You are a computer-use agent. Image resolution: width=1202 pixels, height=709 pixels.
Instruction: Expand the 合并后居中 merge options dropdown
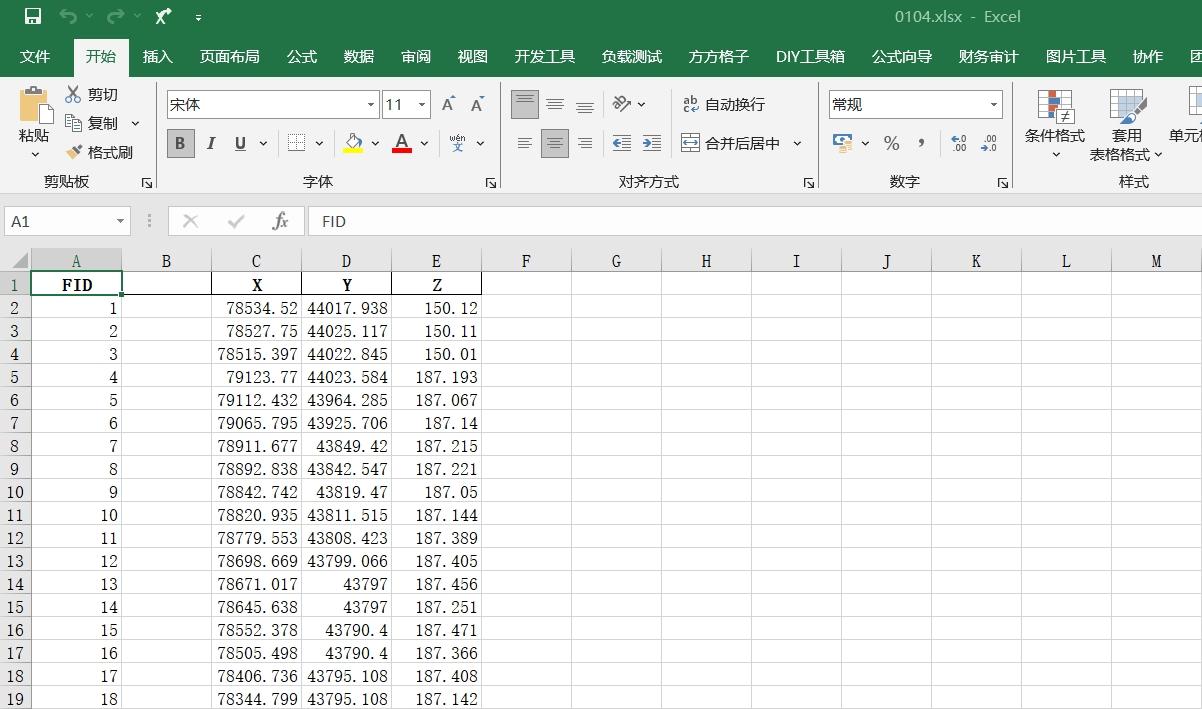[797, 143]
